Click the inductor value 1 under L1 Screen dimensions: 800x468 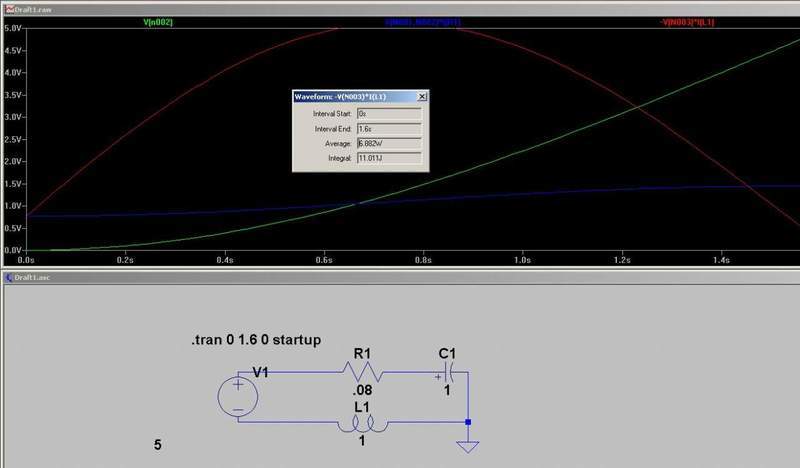(362, 440)
